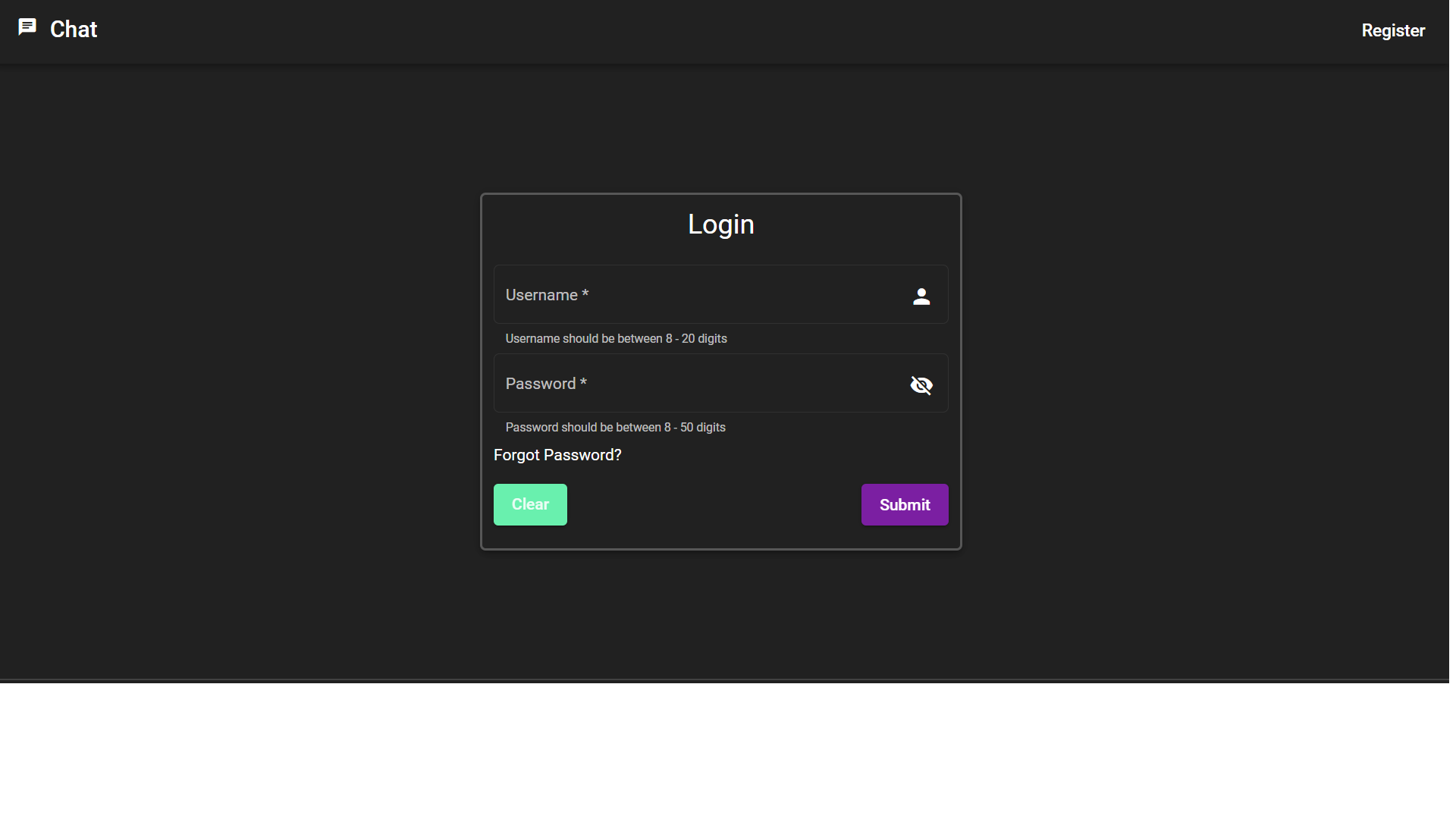Click the Forgot Password? link
The height and width of the screenshot is (819, 1456).
point(557,455)
